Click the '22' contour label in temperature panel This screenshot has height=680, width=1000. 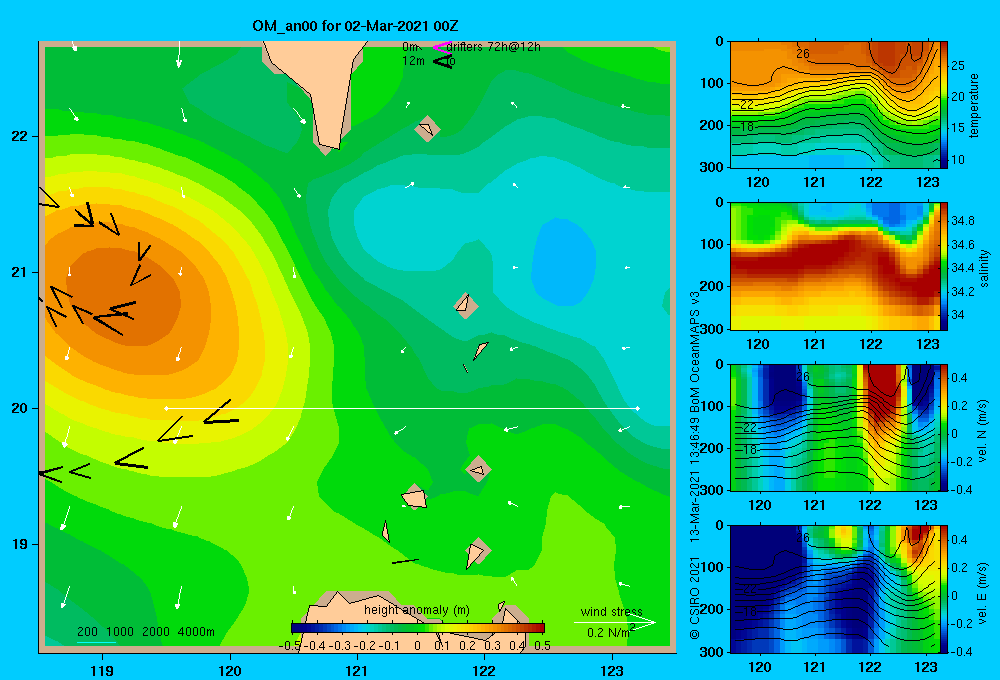[x=747, y=105]
